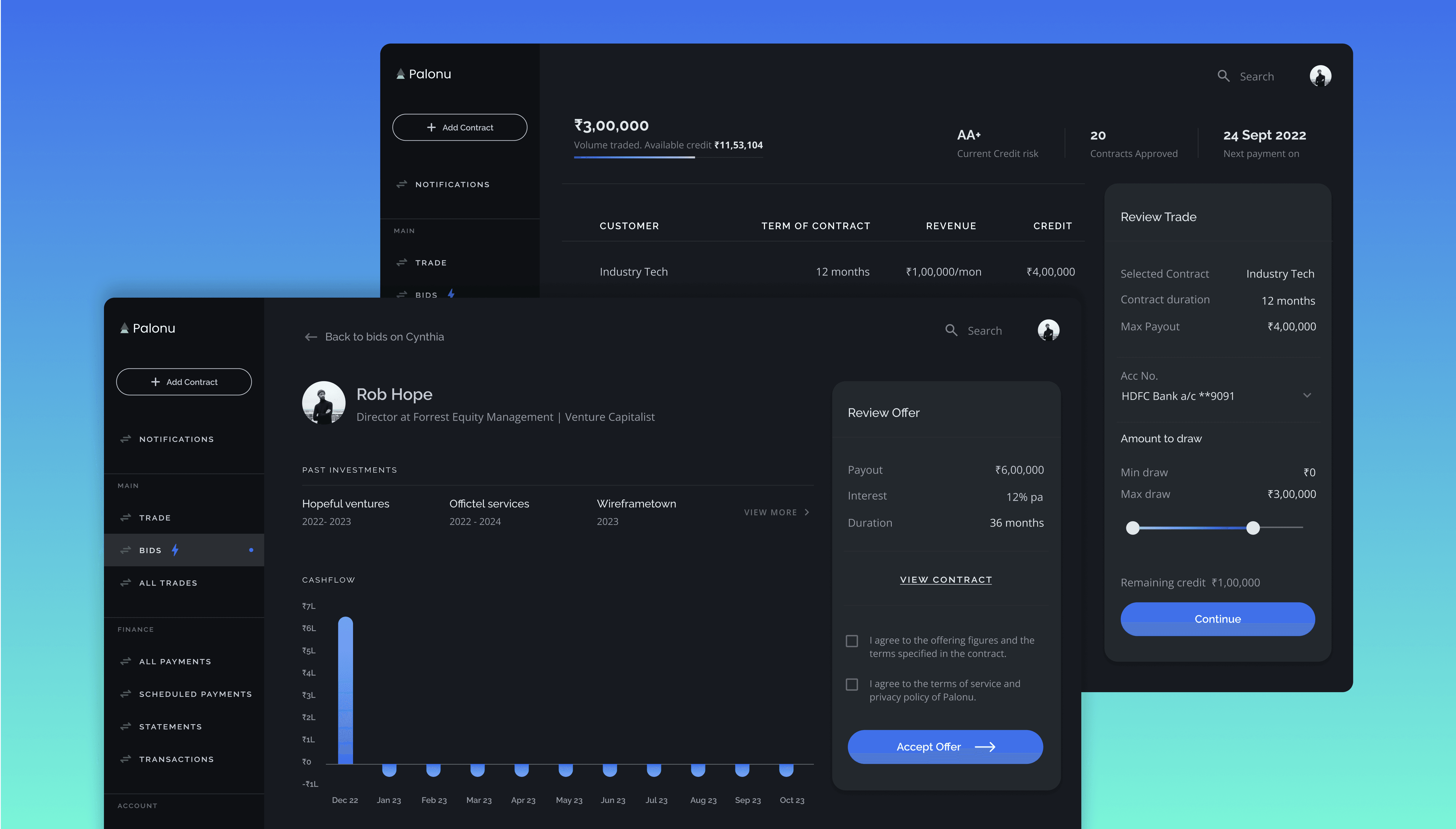Click the View More chevron in Past Investments
The width and height of the screenshot is (1456, 829).
pyautogui.click(x=807, y=512)
